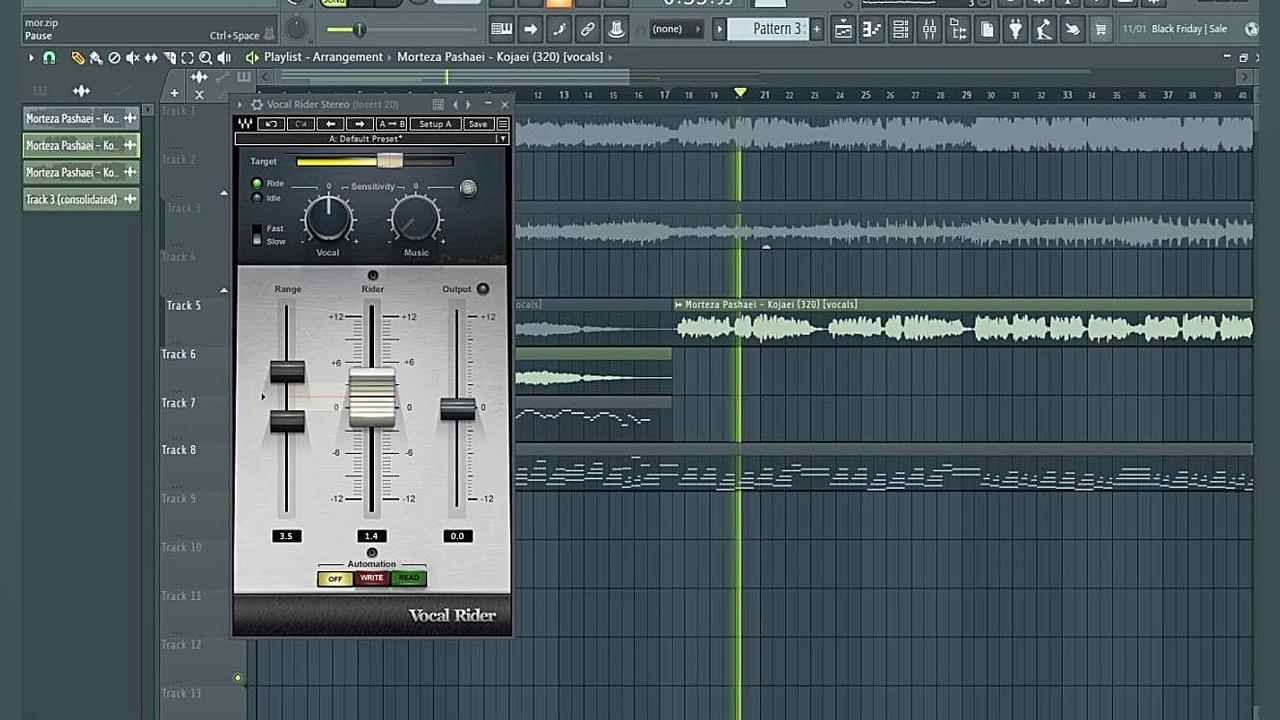1280x720 pixels.
Task: Select the mute tool in playlist toolbar
Action: point(132,58)
